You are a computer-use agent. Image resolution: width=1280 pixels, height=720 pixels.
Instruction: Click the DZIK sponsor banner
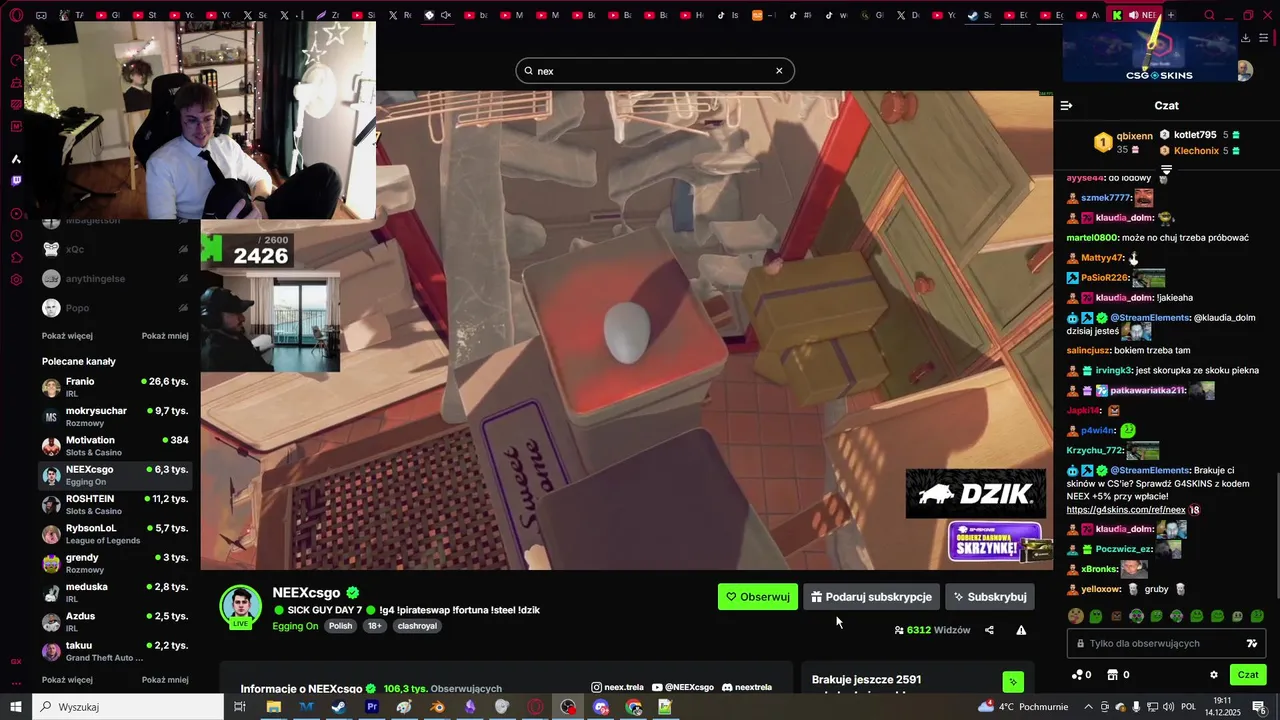click(x=976, y=494)
